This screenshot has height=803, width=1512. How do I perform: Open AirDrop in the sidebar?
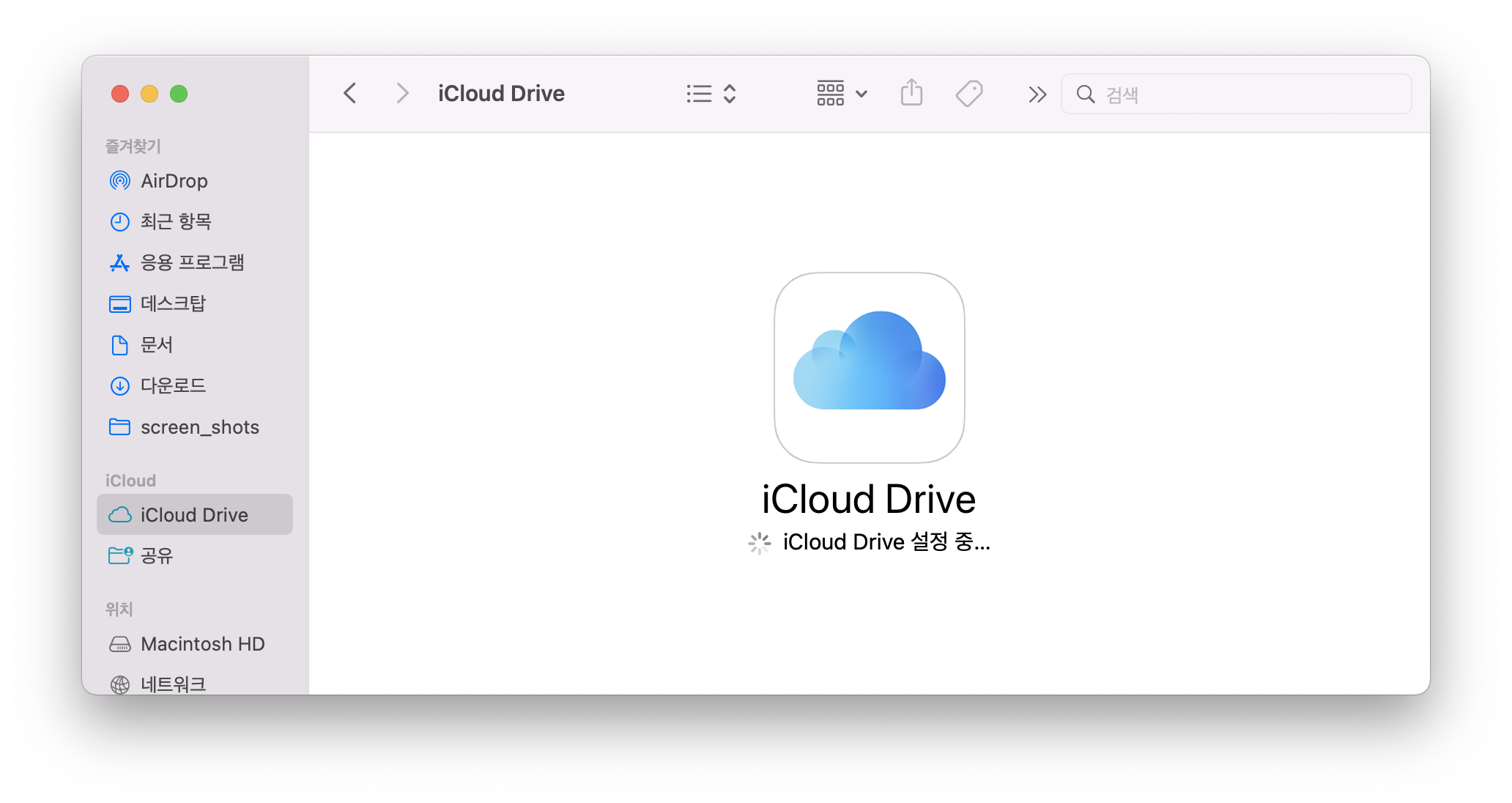[174, 181]
